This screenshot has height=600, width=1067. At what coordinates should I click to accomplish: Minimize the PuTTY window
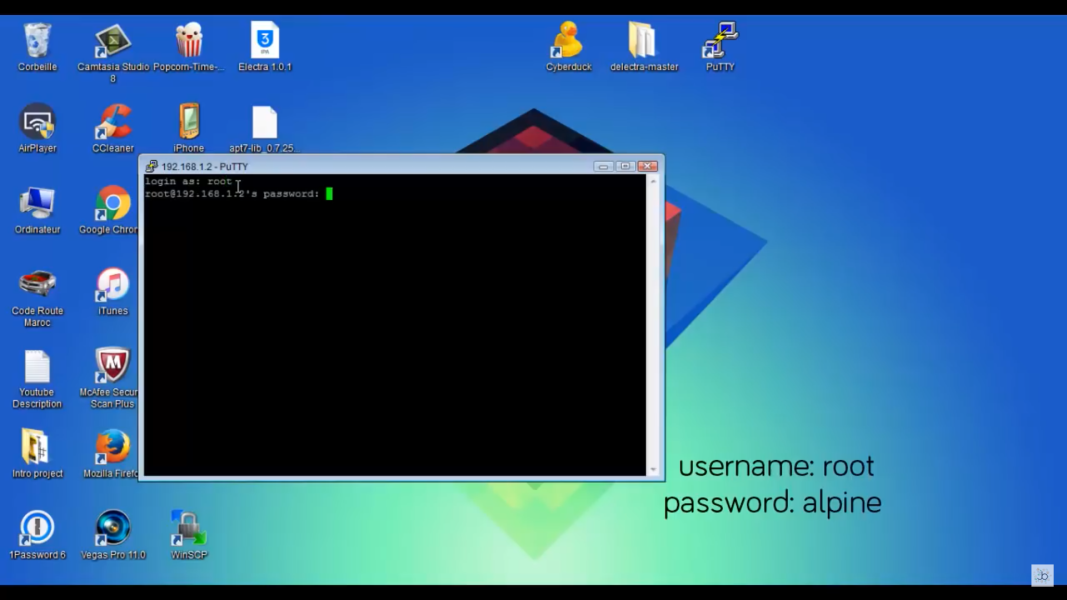[x=603, y=166]
